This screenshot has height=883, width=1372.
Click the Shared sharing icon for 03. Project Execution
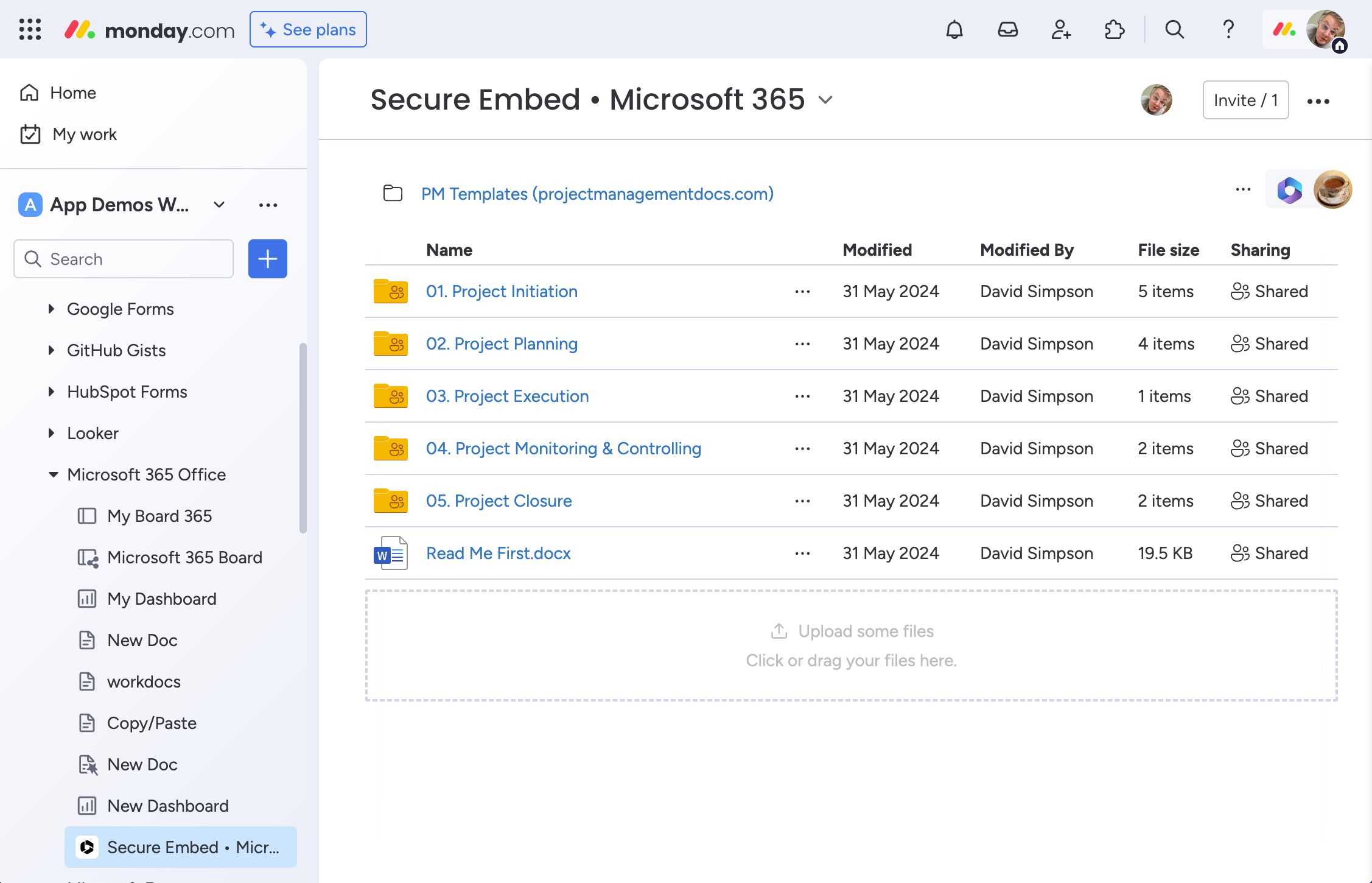click(x=1241, y=396)
